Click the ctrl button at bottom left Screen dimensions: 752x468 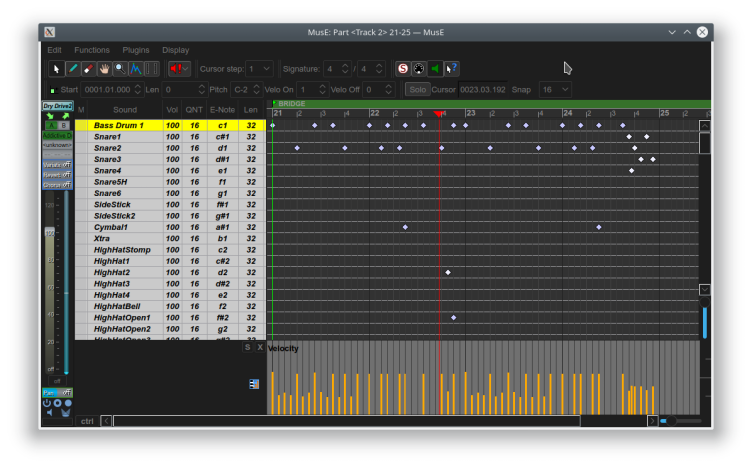pos(88,421)
